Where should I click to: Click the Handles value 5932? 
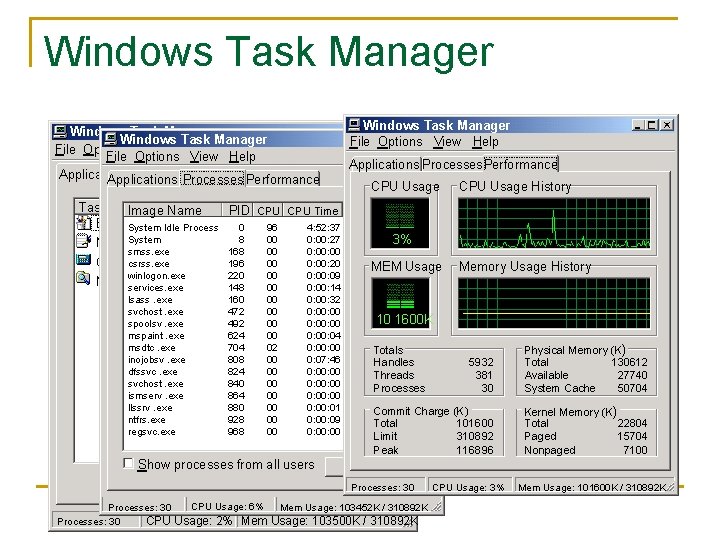point(481,362)
